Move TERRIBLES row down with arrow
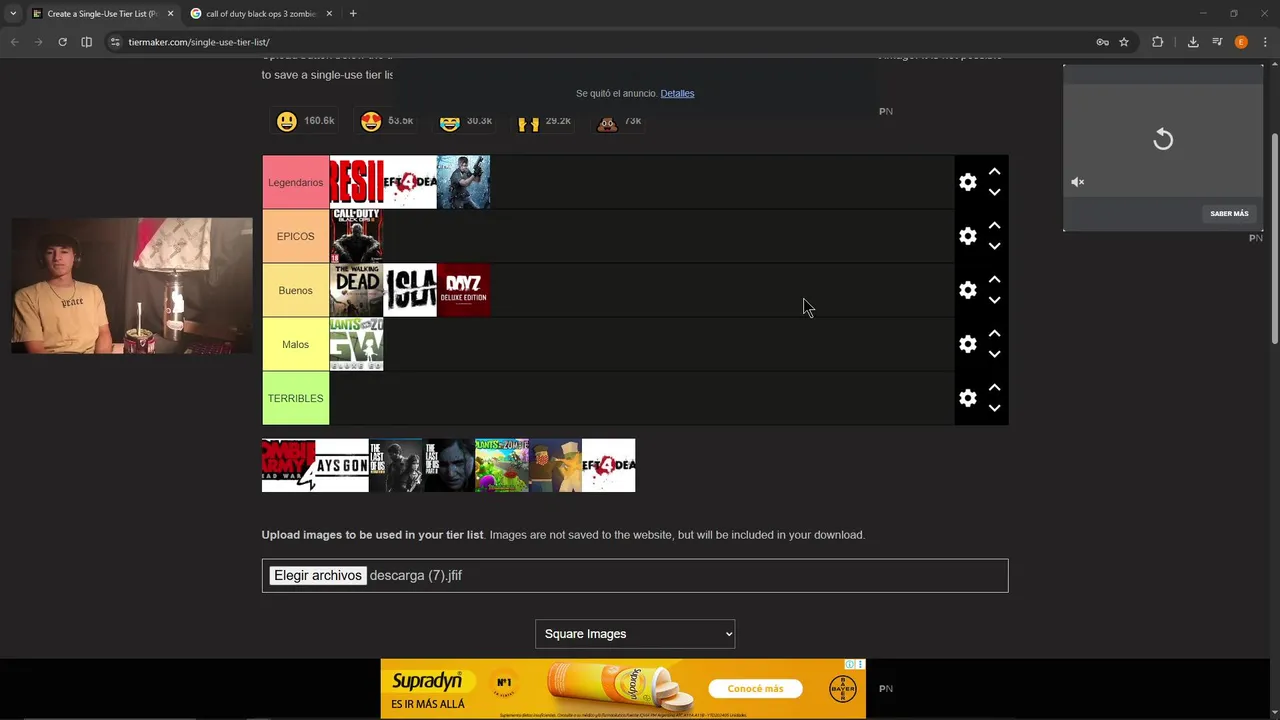This screenshot has width=1280, height=720. click(994, 408)
